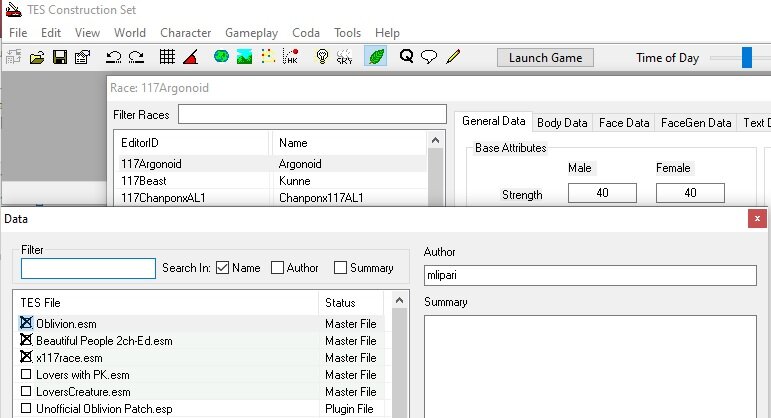Click the Filter Races input field
The image size is (771, 418).
click(312, 114)
